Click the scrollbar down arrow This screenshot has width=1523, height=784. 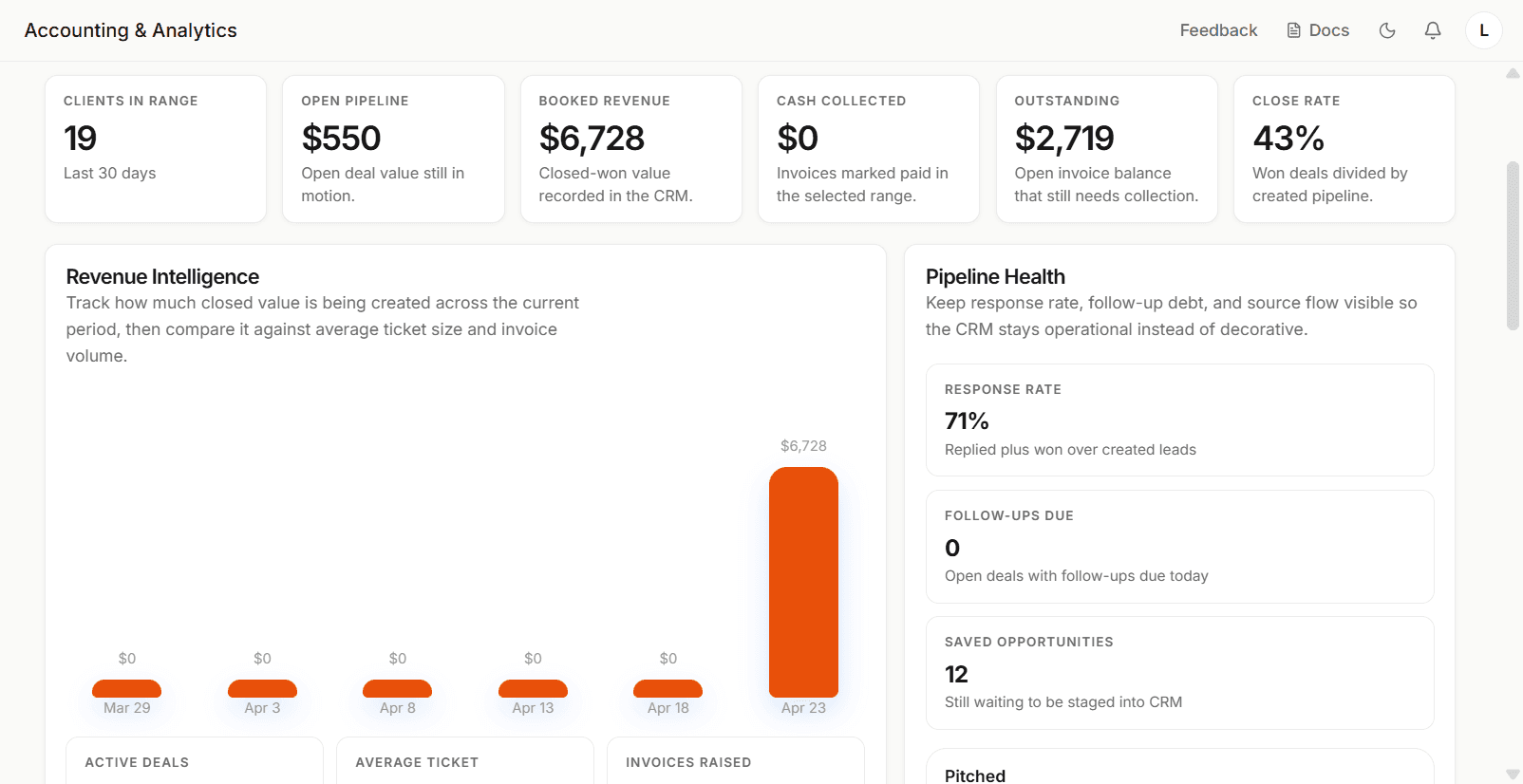1513,775
